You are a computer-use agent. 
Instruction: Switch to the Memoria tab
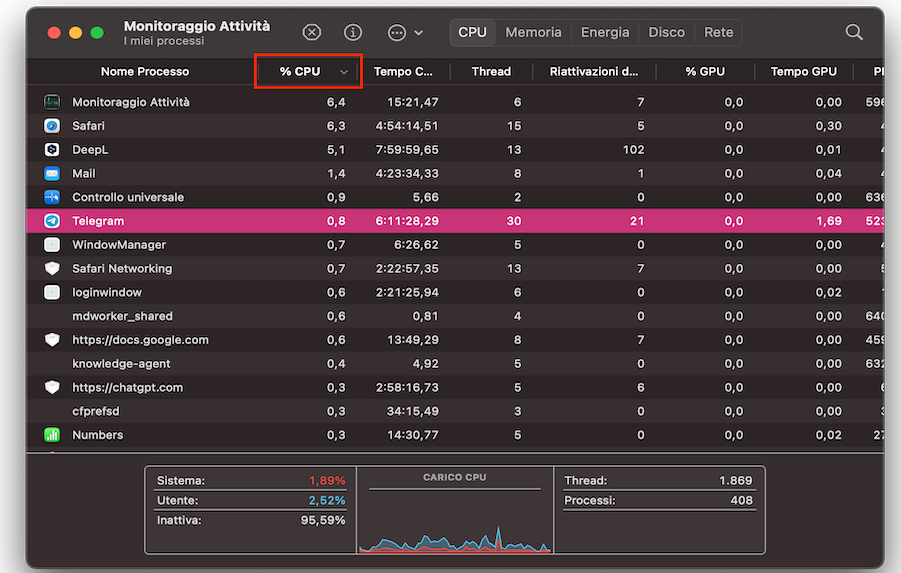tap(533, 32)
